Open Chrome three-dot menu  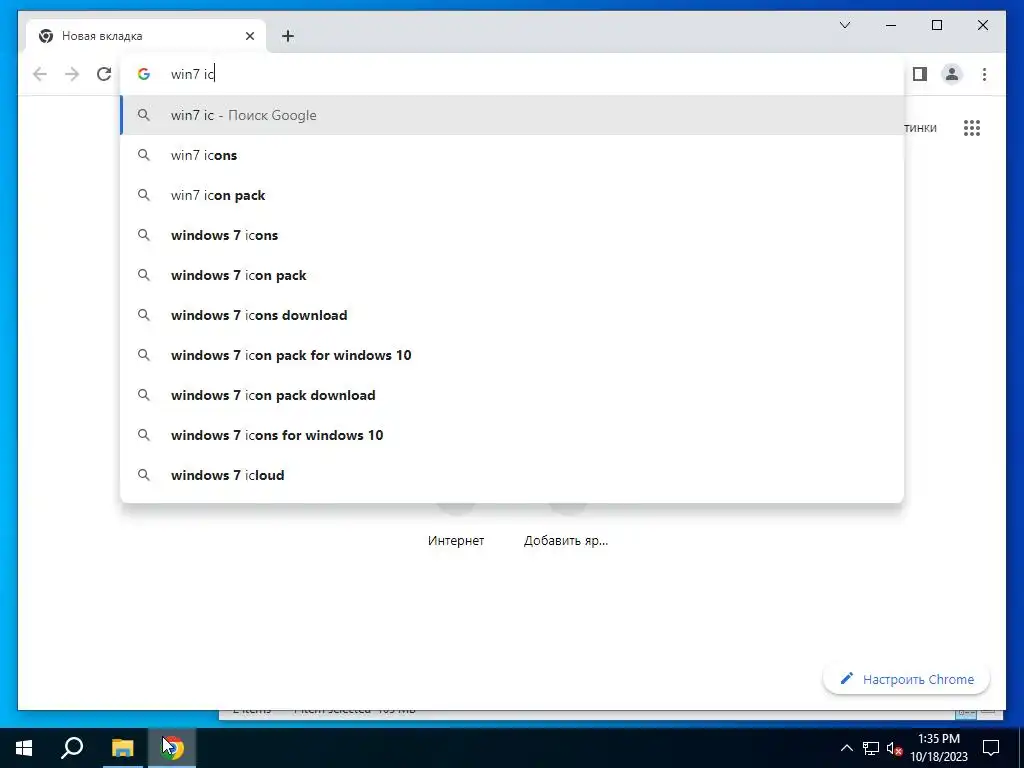(x=984, y=74)
